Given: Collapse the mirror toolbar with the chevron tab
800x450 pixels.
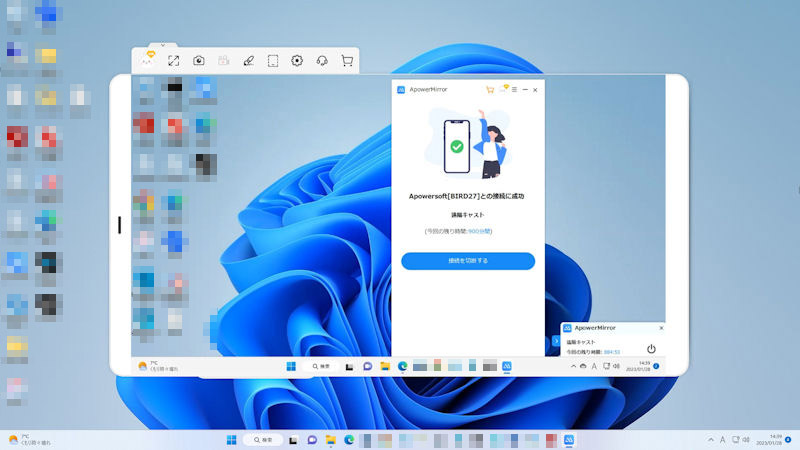Looking at the screenshot, I should point(163,45).
